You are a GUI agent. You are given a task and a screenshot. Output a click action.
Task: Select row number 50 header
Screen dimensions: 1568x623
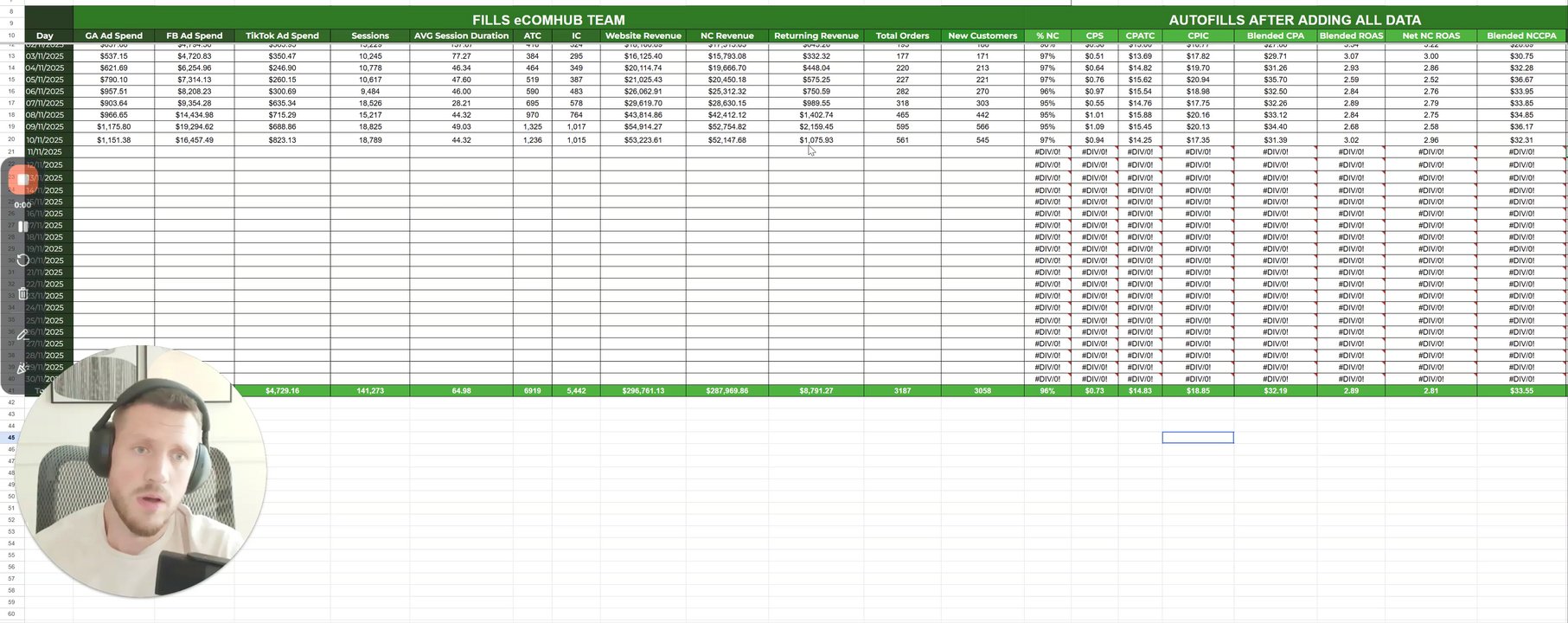point(11,496)
